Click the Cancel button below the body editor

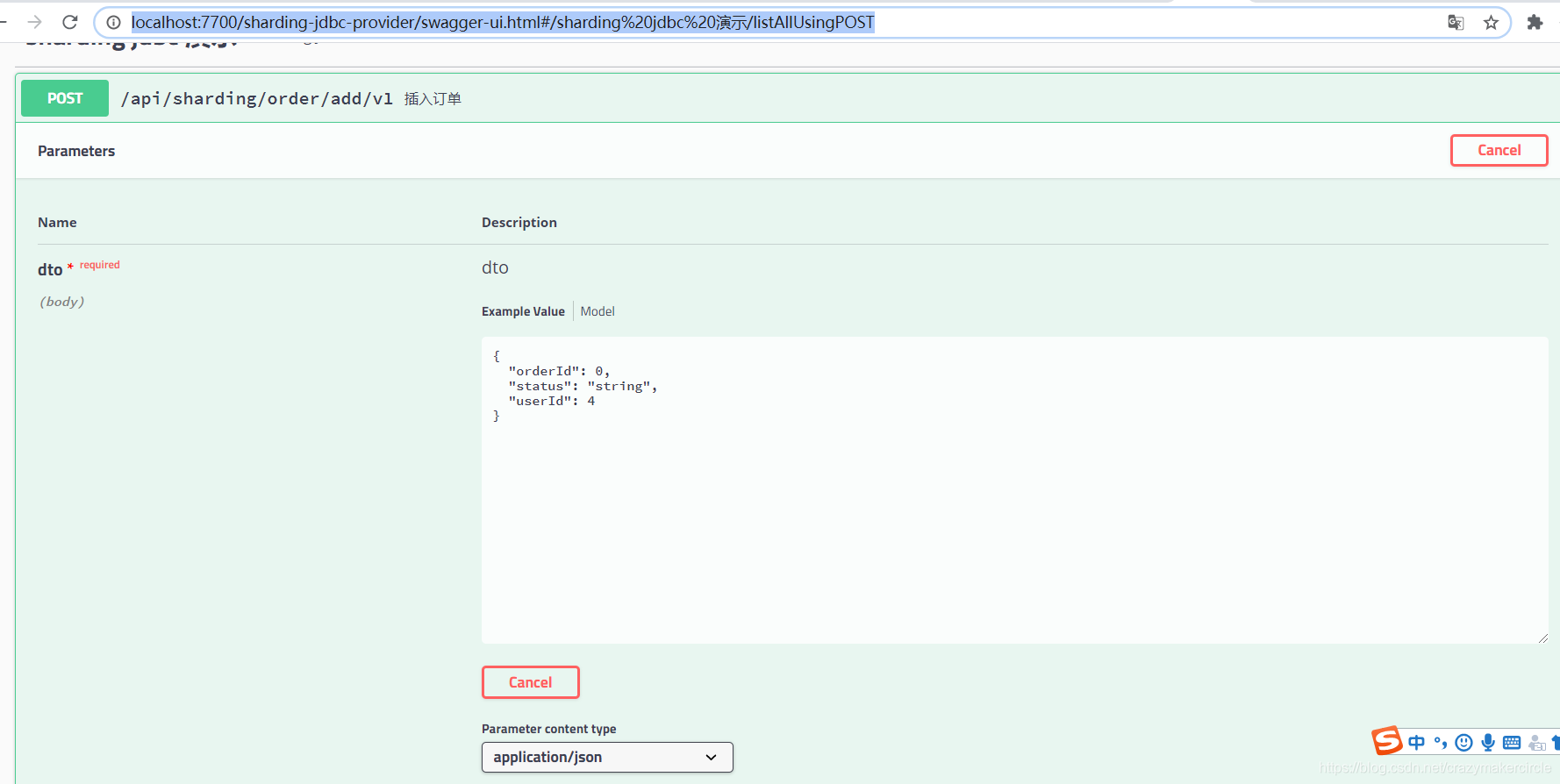pyautogui.click(x=530, y=682)
